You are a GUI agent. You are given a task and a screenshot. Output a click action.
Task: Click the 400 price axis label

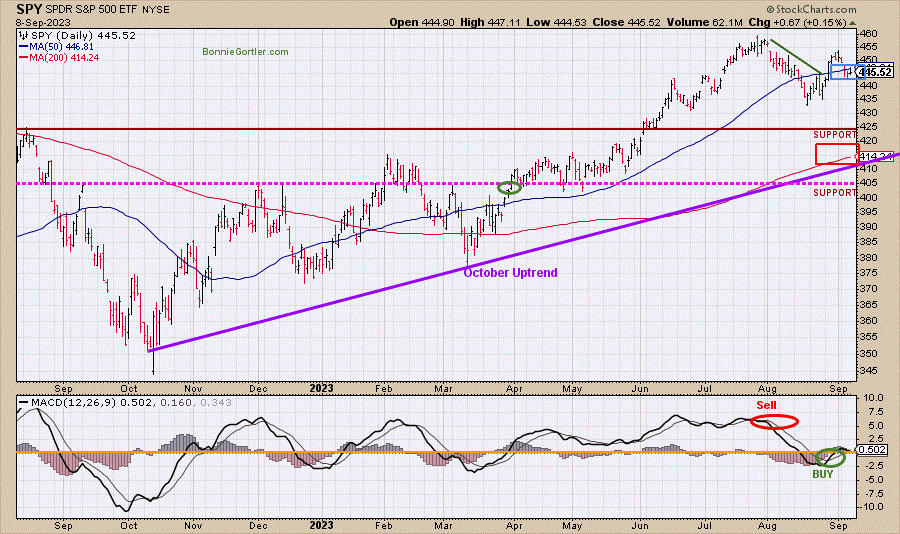pyautogui.click(x=869, y=198)
